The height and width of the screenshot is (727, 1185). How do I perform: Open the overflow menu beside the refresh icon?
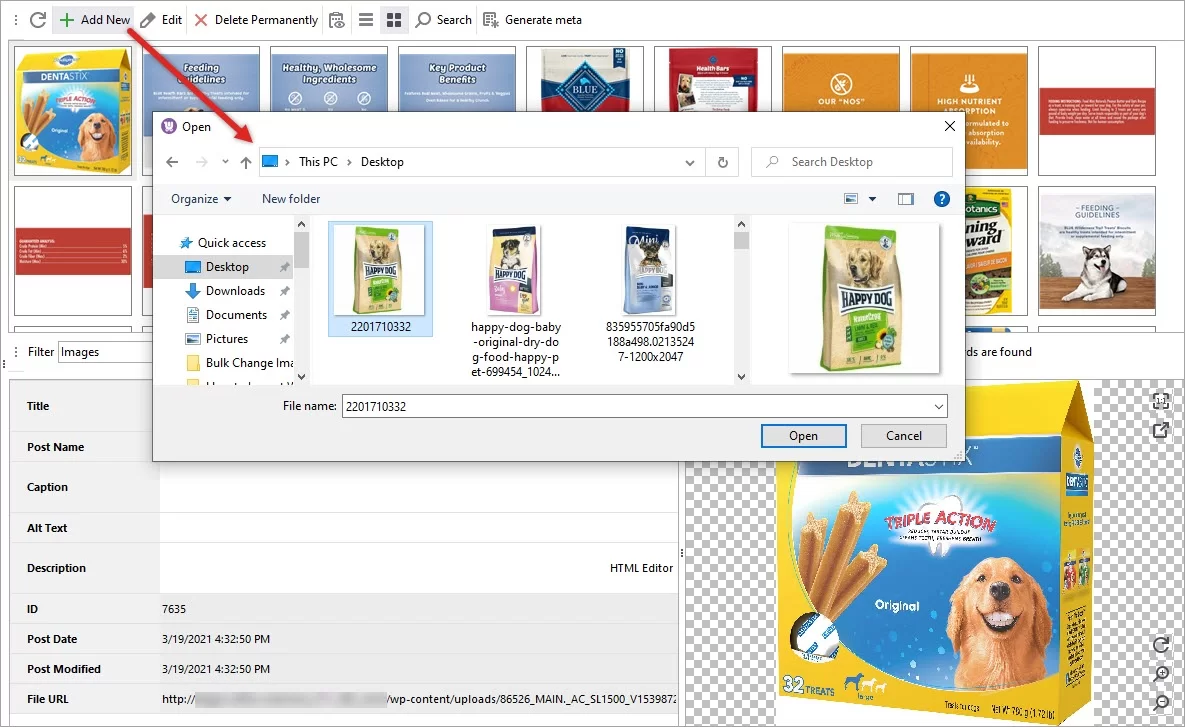point(14,19)
